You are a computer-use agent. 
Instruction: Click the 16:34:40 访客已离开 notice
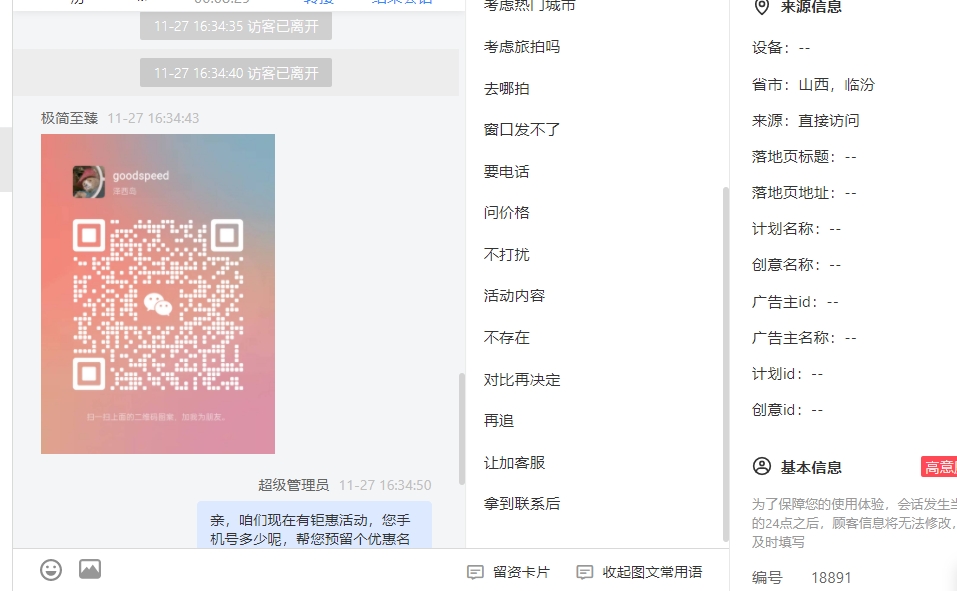[x=236, y=73]
